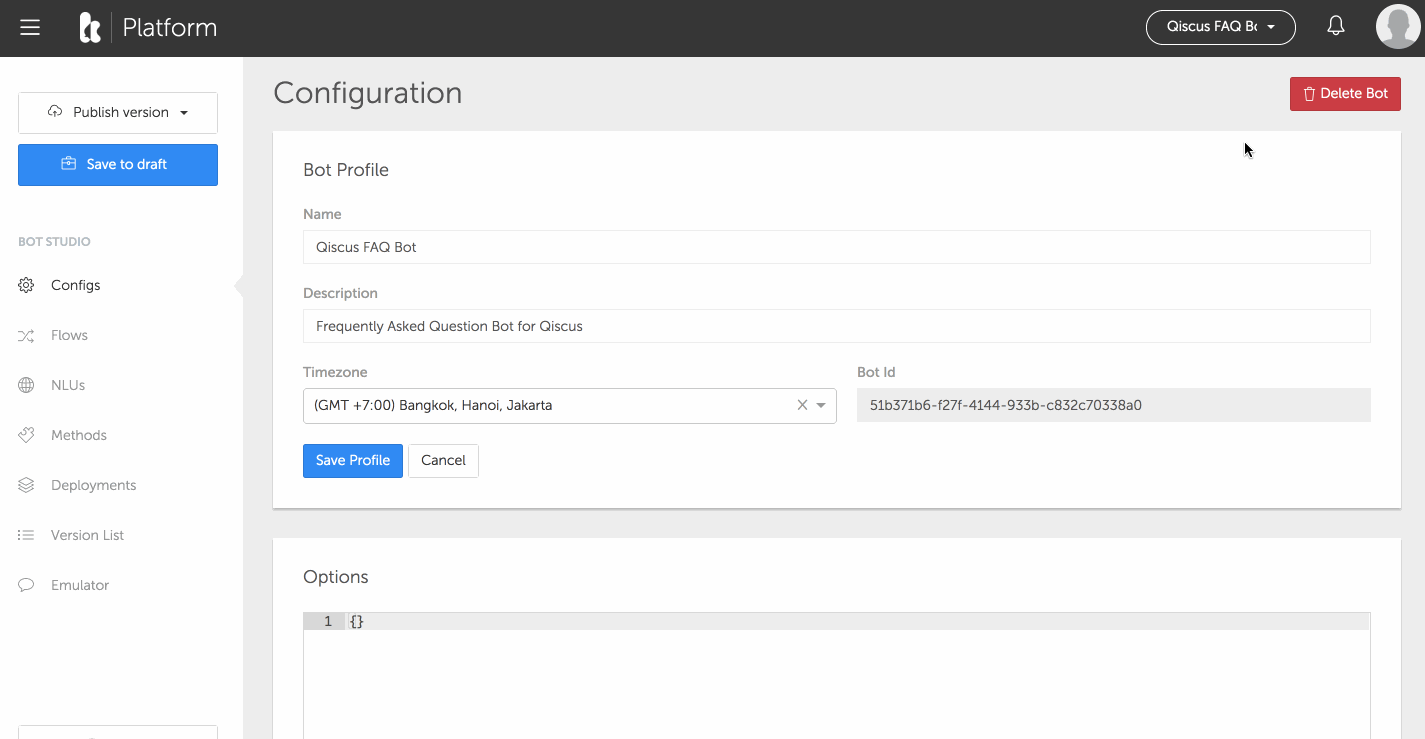Click the Methods puzzle icon
The image size is (1425, 739).
(x=27, y=435)
